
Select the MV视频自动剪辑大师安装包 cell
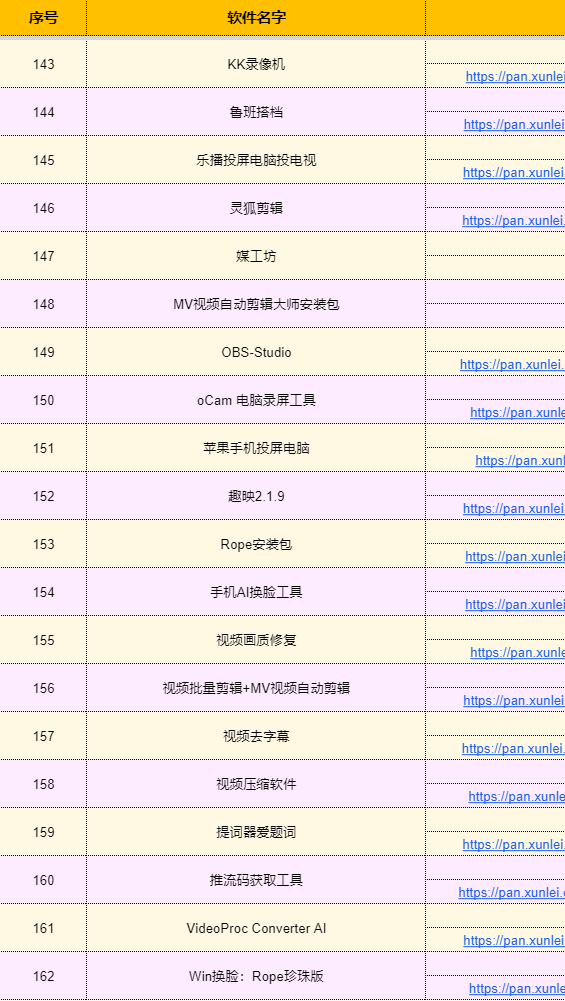pos(256,304)
